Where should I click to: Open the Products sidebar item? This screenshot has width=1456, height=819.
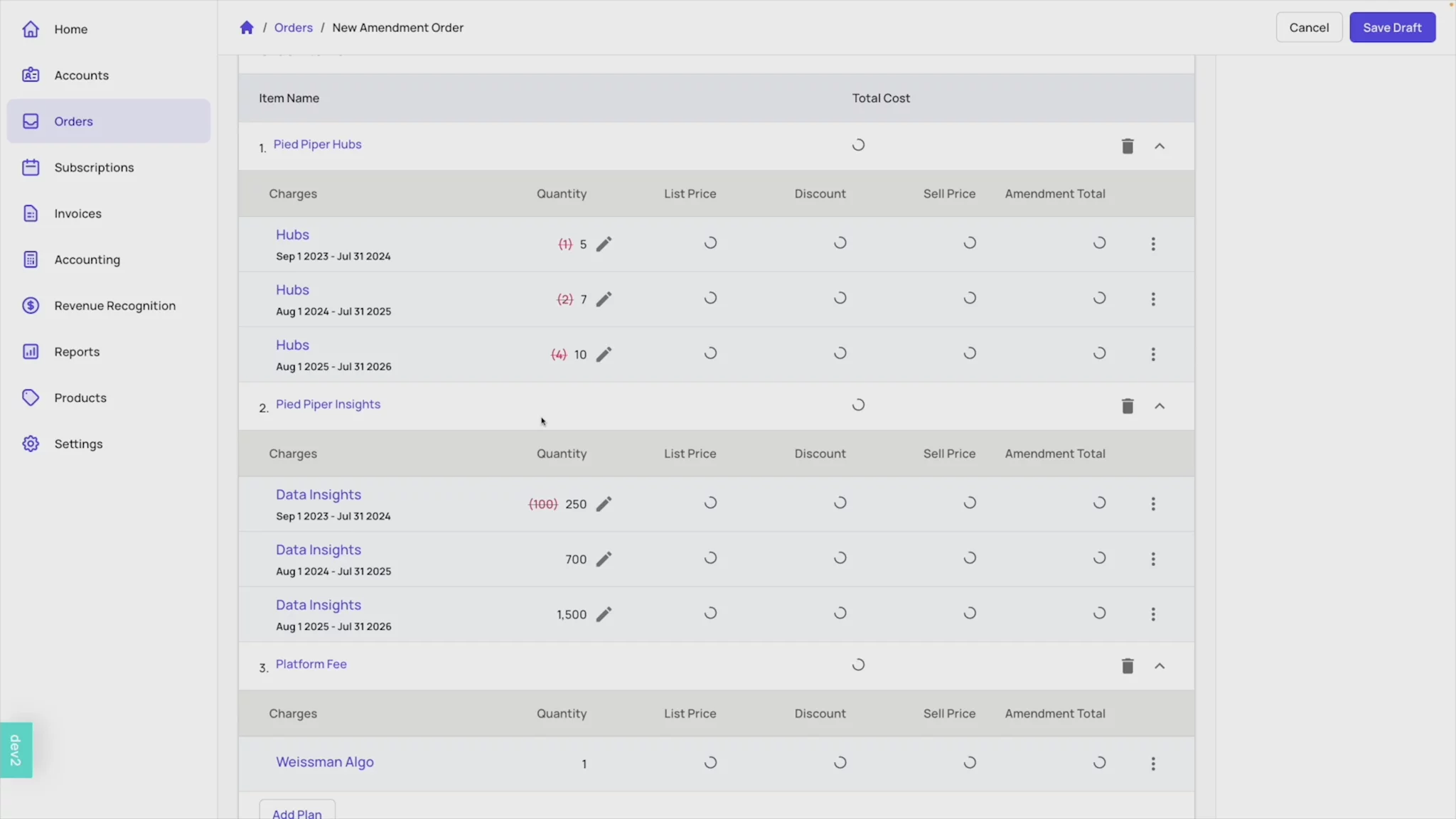(x=80, y=398)
